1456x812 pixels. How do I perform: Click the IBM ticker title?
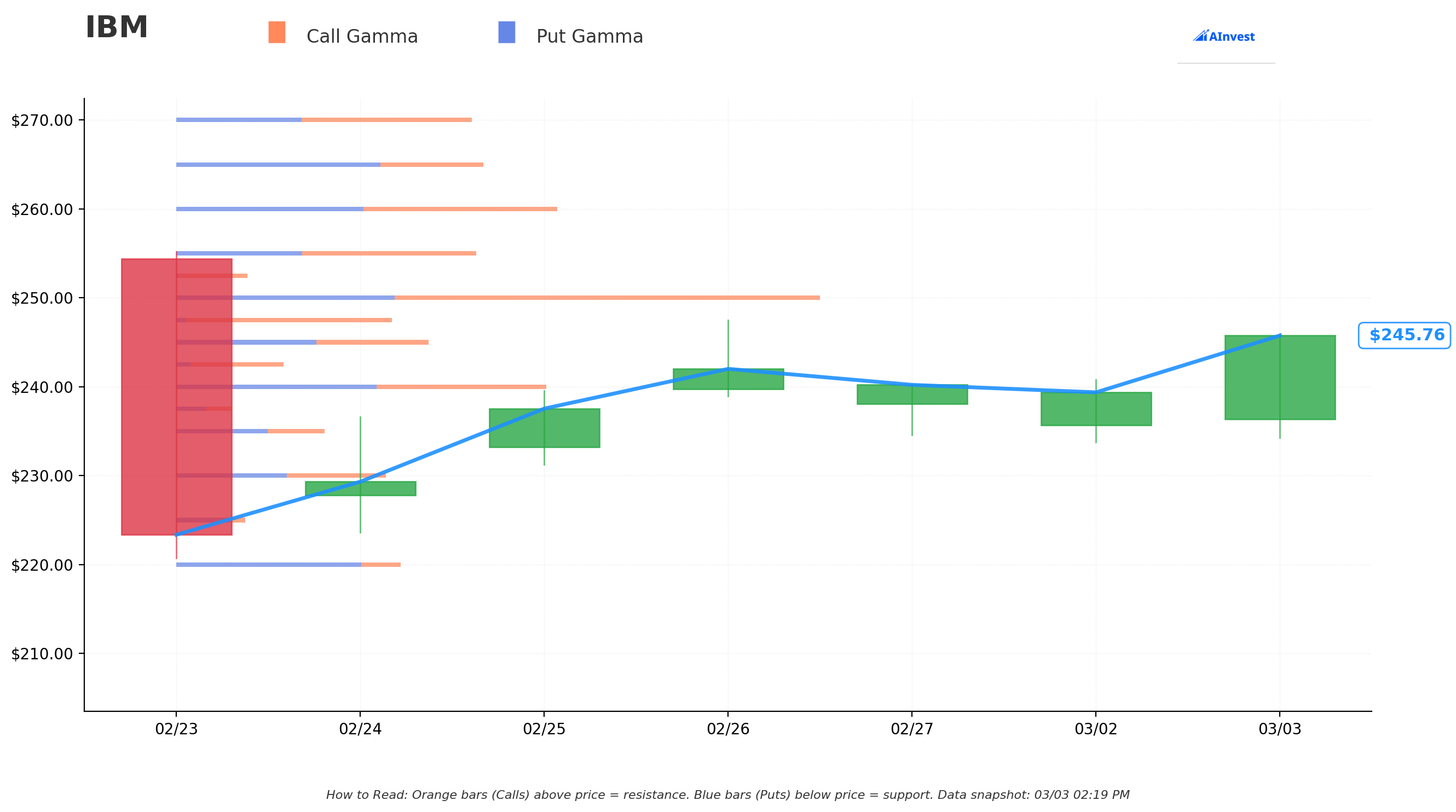click(117, 28)
